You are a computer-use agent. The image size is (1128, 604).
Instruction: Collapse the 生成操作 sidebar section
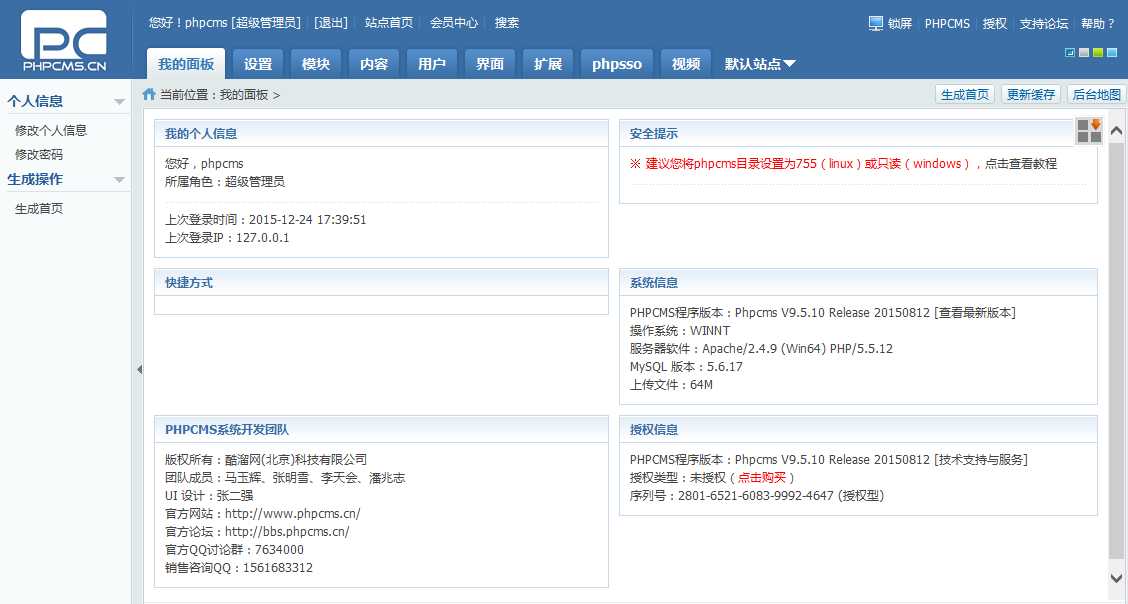point(119,180)
